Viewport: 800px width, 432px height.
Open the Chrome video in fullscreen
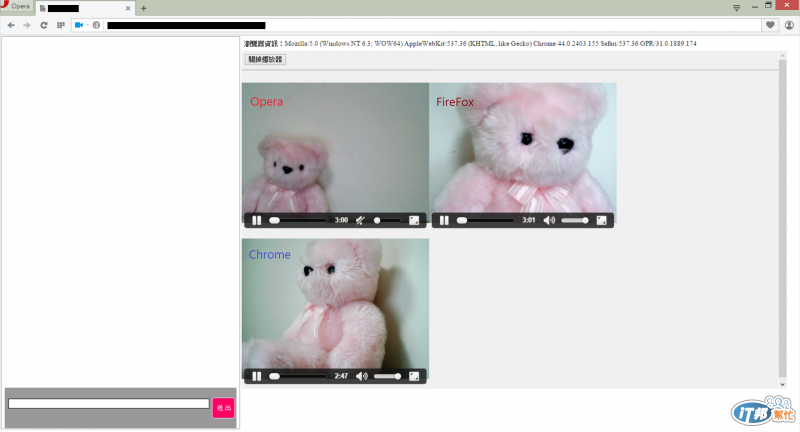click(x=414, y=376)
